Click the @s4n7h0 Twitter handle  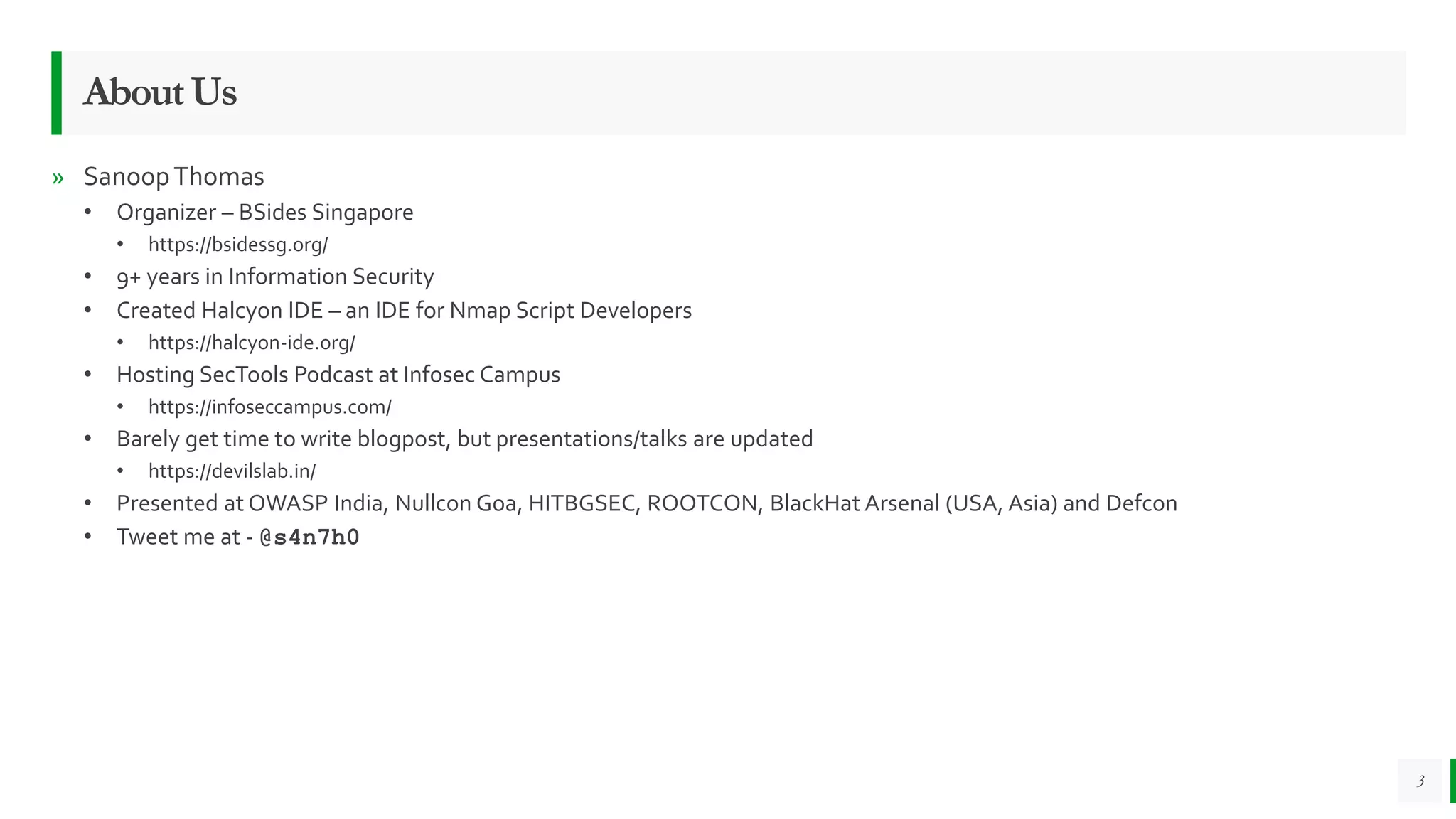(x=310, y=537)
